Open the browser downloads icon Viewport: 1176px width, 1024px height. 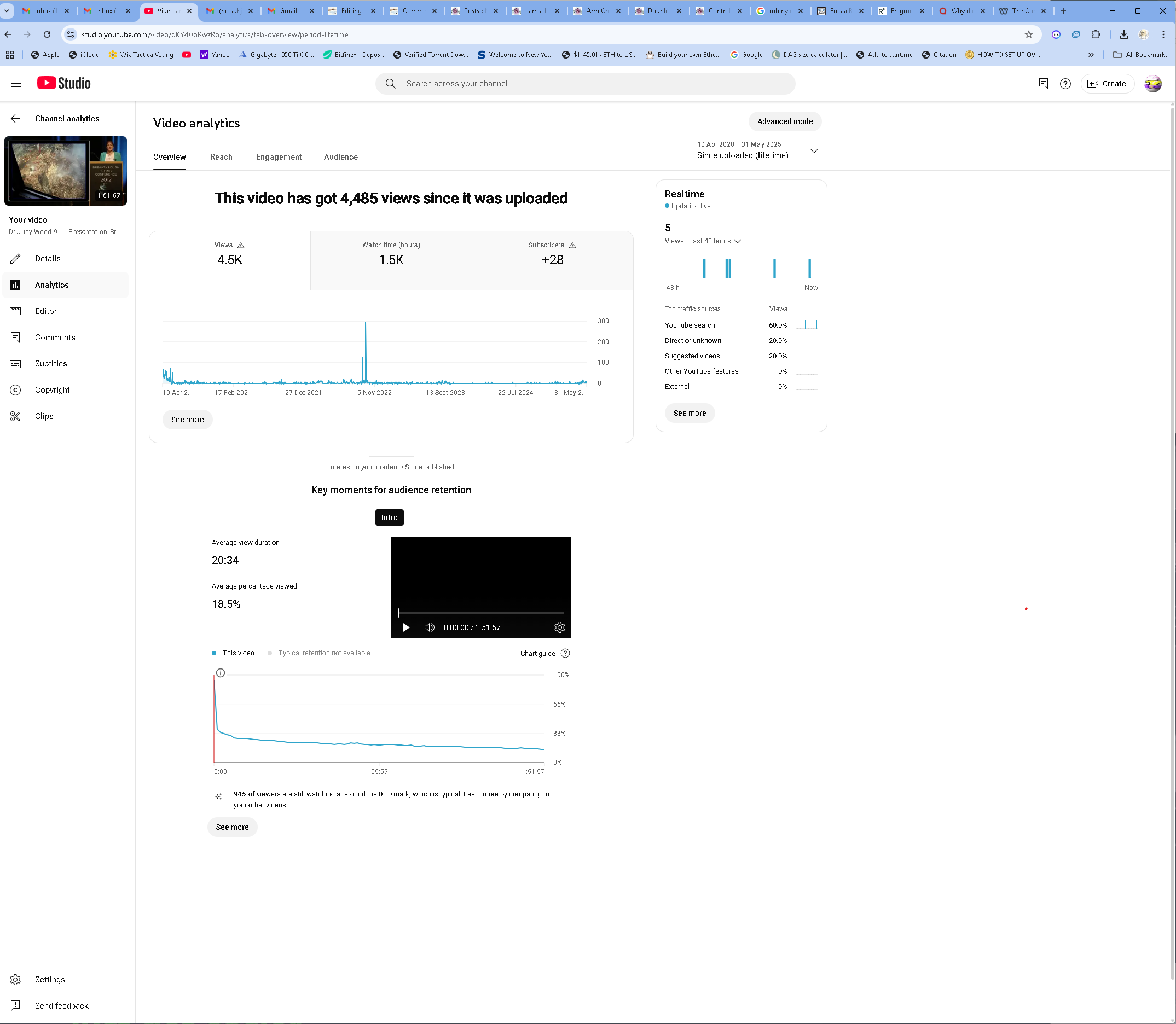point(1124,34)
